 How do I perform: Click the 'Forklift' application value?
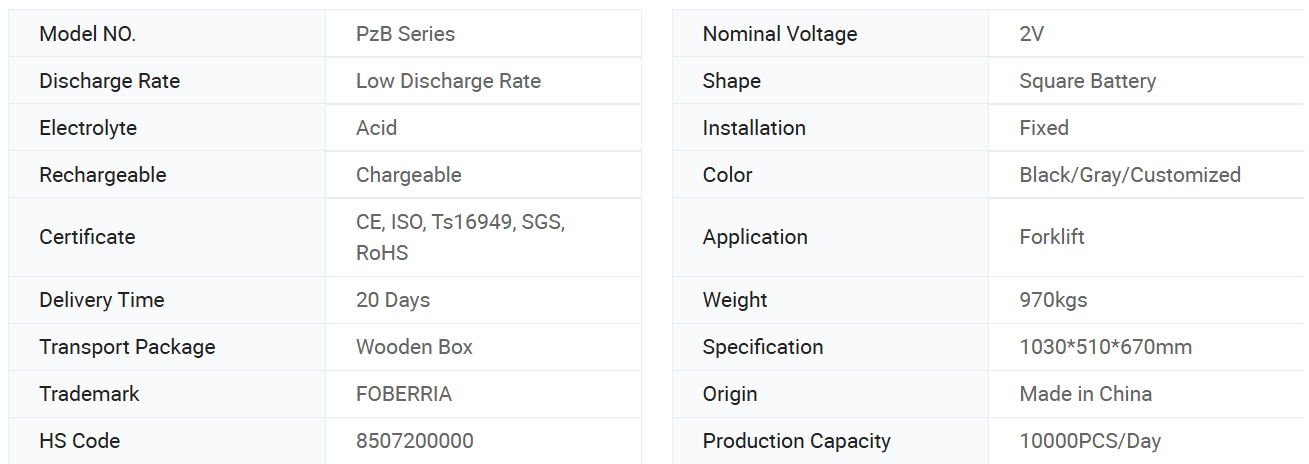[x=1052, y=237]
